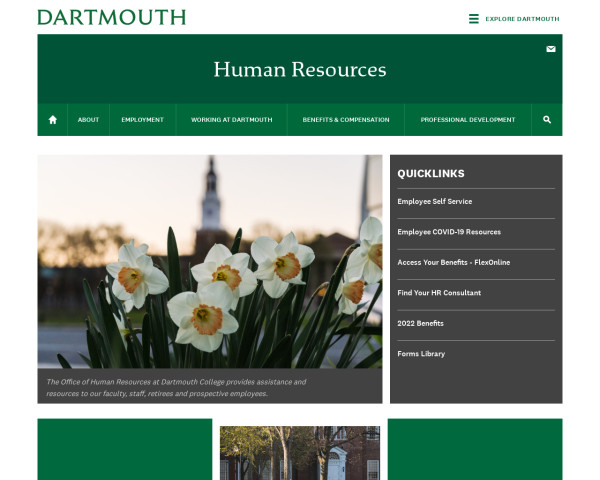Click the home icon in navigation bar
The image size is (600, 480).
coord(53,120)
